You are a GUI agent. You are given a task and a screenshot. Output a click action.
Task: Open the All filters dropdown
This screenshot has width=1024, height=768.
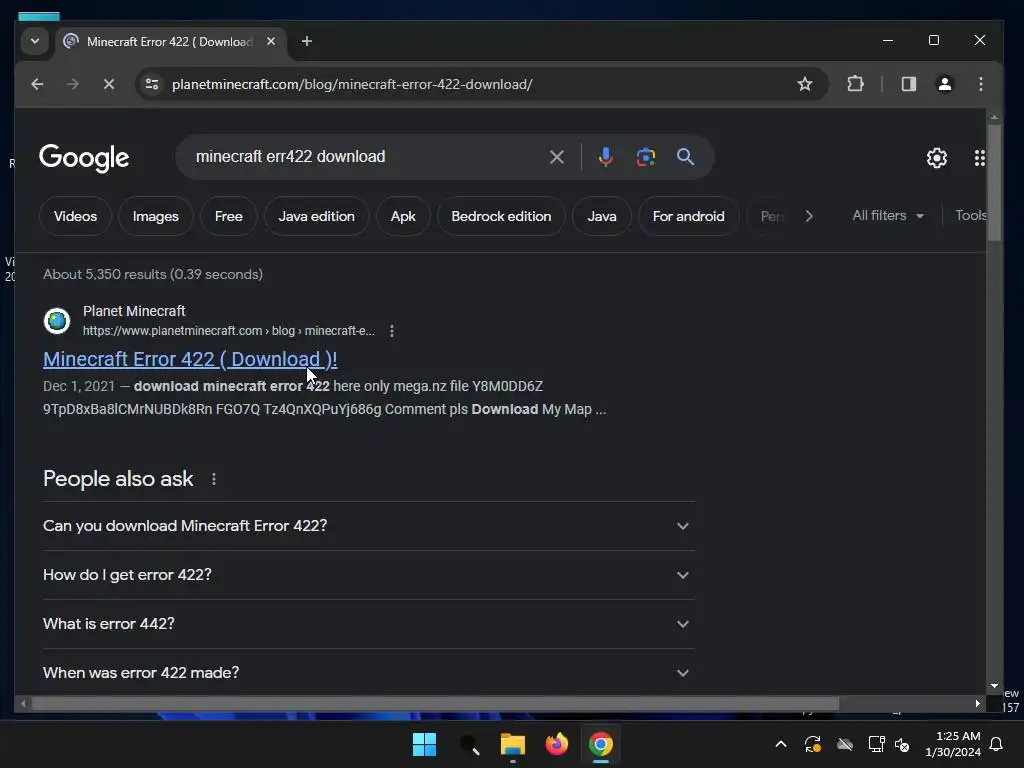[888, 216]
